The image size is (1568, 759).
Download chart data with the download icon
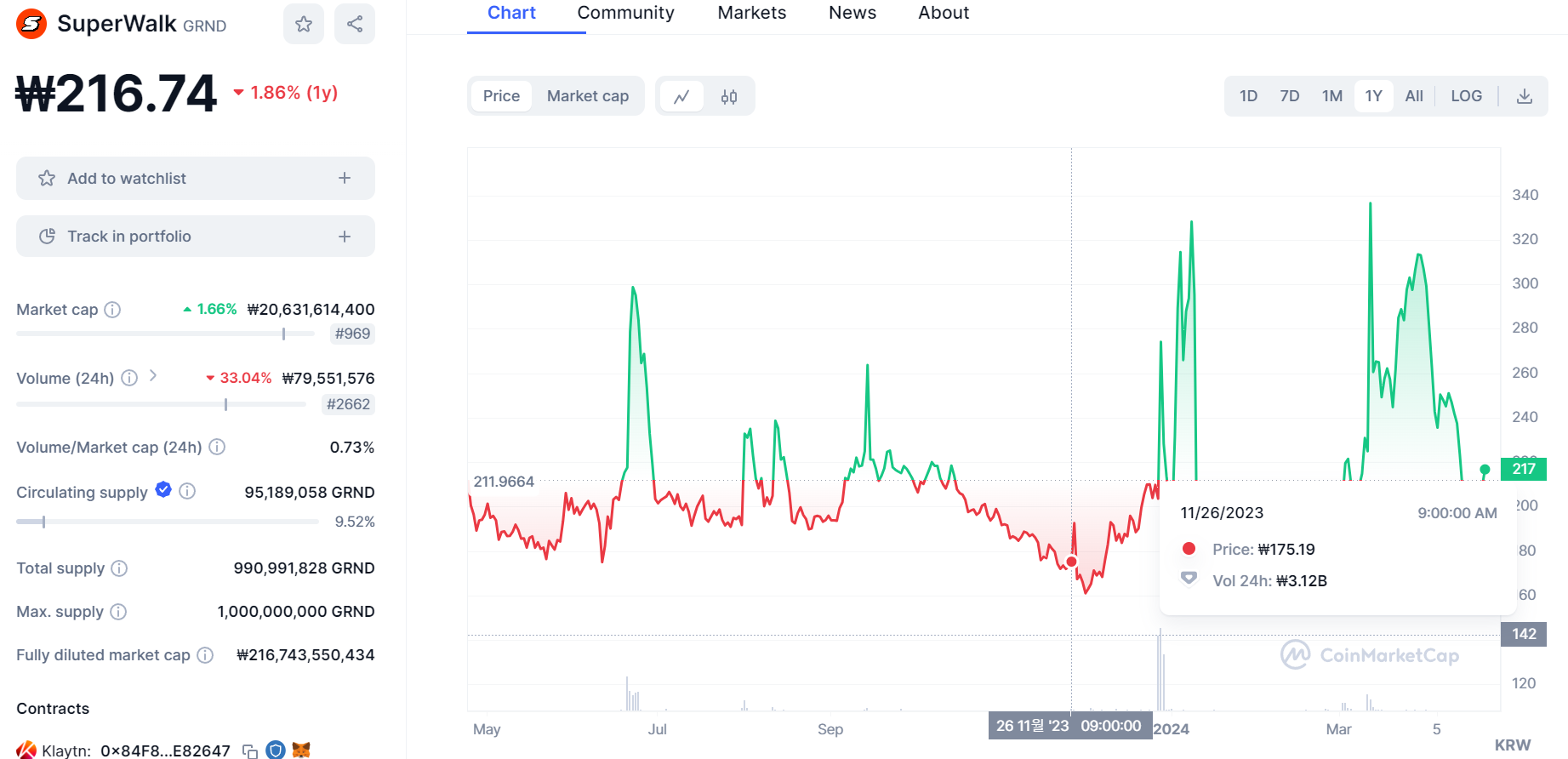point(1525,96)
